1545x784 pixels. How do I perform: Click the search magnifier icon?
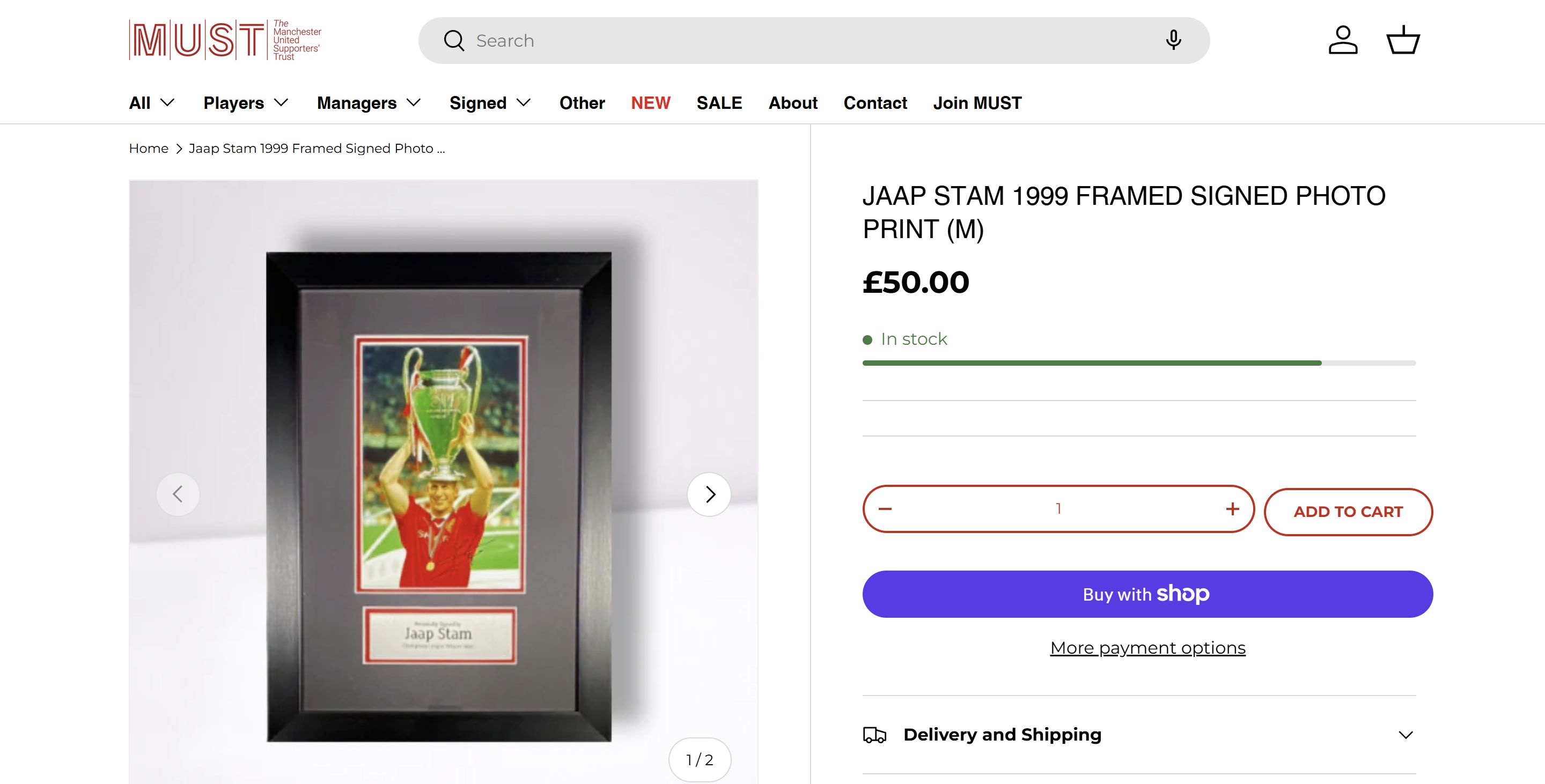tap(454, 41)
